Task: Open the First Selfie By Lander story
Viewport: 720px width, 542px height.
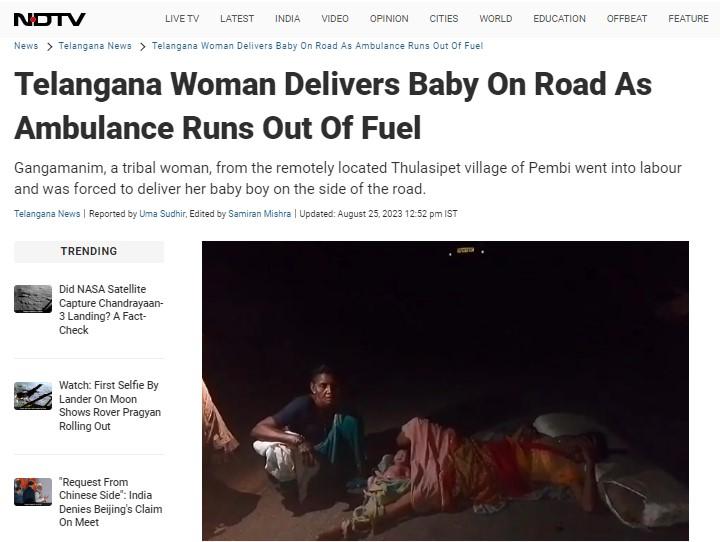Action: [110, 406]
